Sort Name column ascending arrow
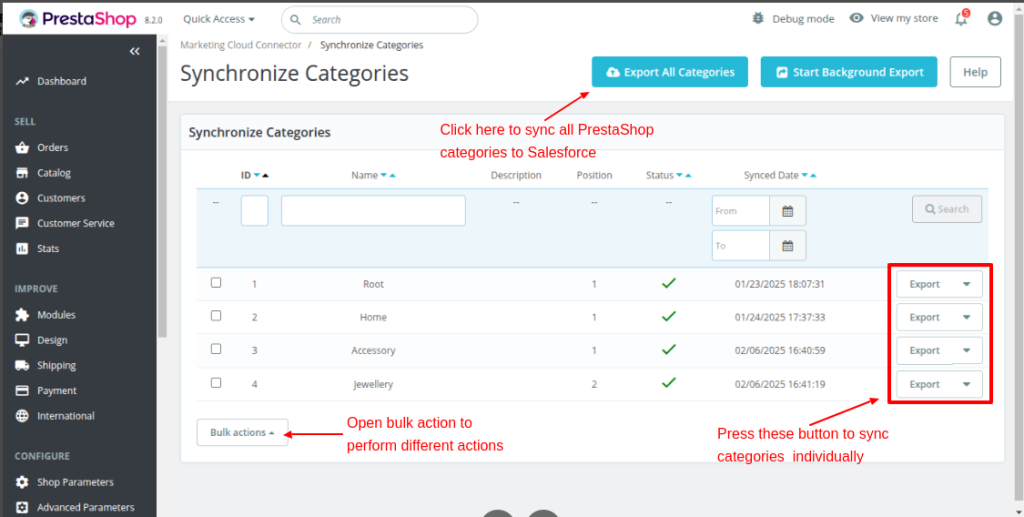1024x517 pixels. click(392, 175)
